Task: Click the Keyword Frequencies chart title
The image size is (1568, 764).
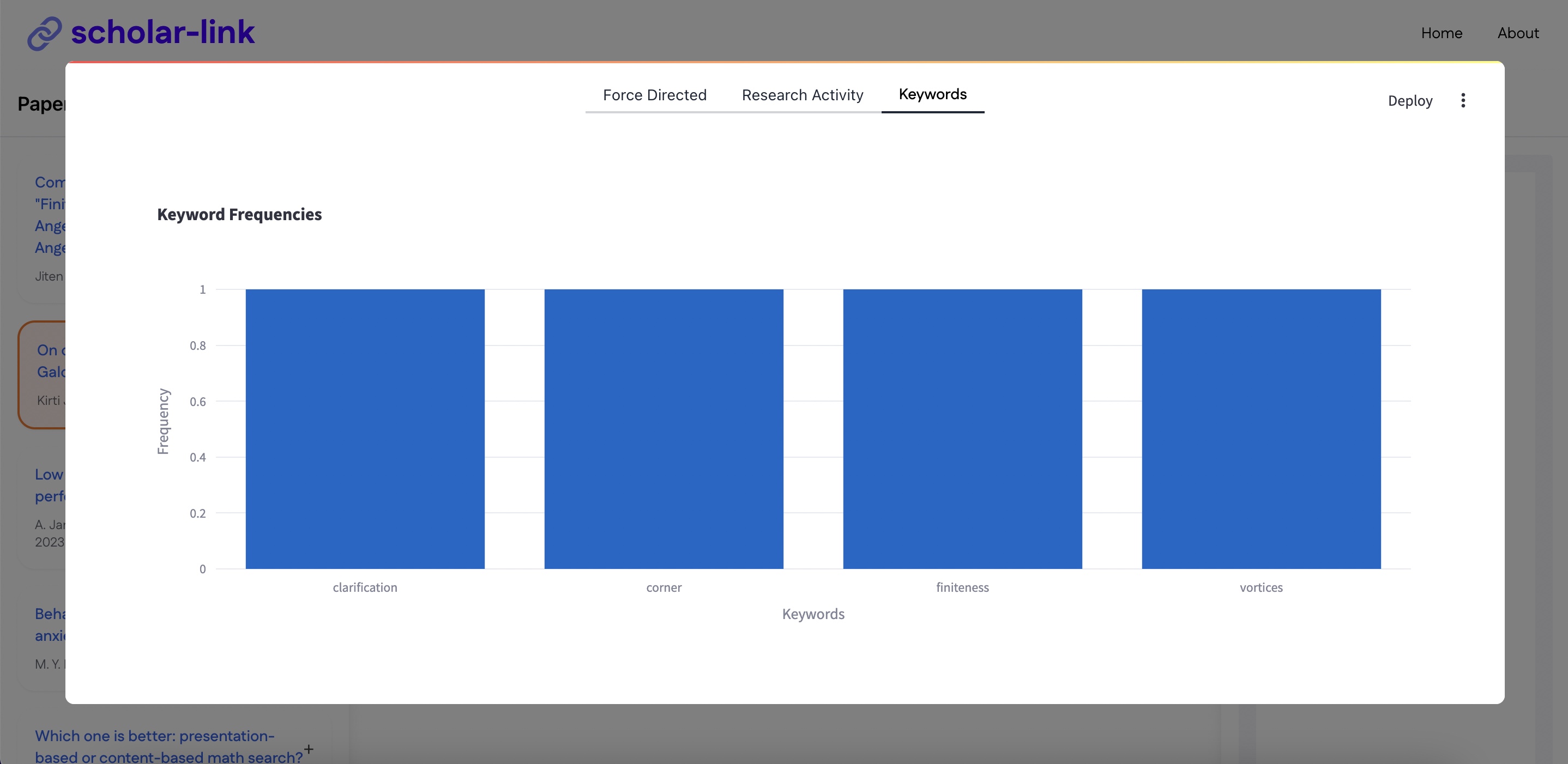Action: pyautogui.click(x=239, y=214)
